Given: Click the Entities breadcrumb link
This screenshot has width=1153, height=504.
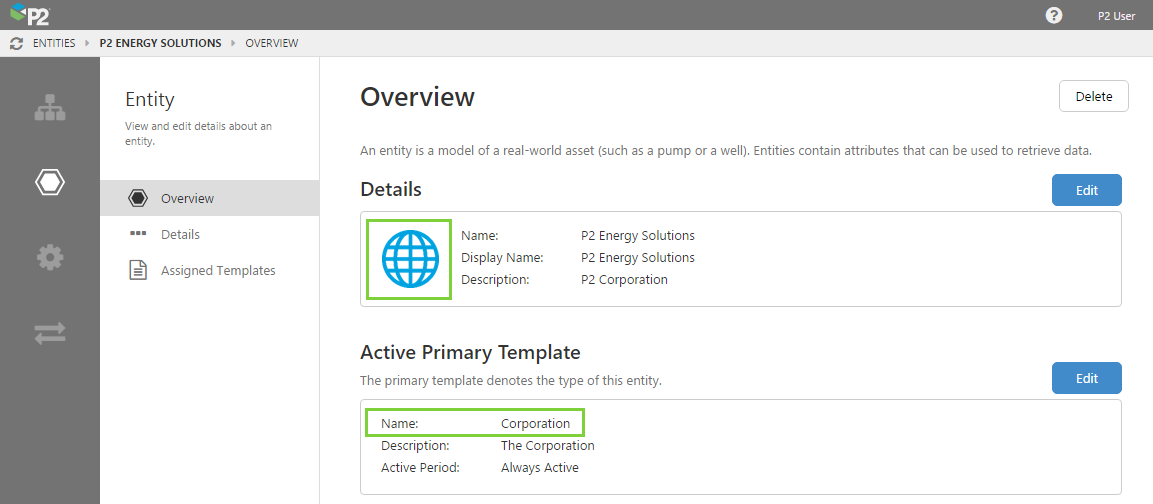Looking at the screenshot, I should [x=54, y=43].
